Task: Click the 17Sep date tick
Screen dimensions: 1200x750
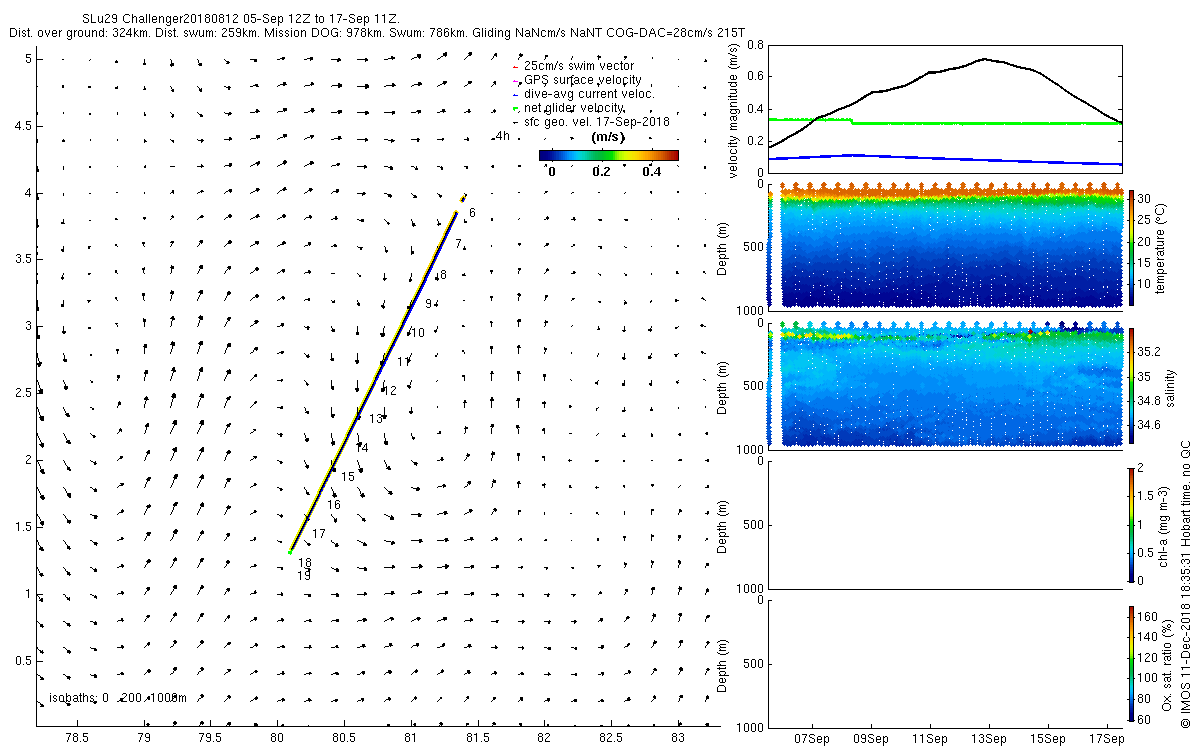Action: click(x=1107, y=739)
